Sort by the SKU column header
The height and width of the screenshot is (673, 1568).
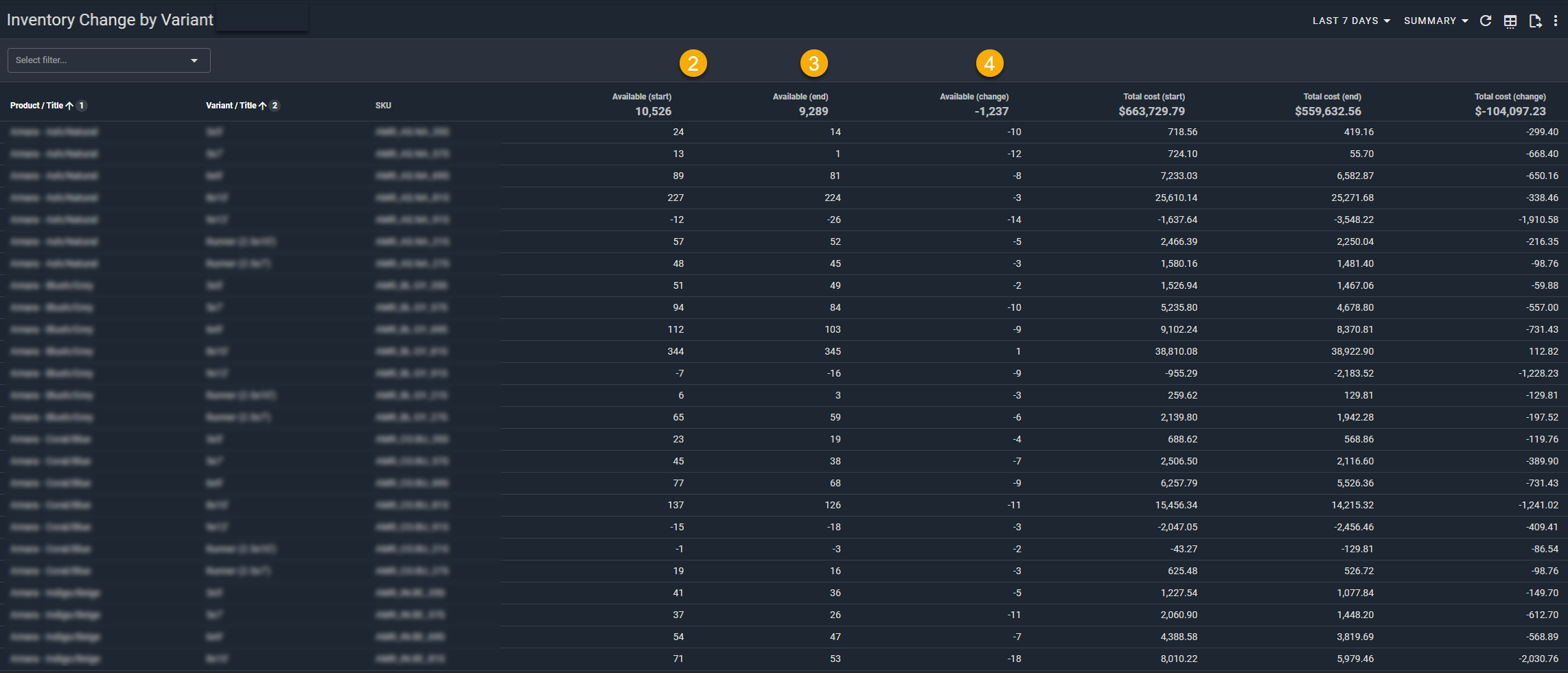[383, 106]
